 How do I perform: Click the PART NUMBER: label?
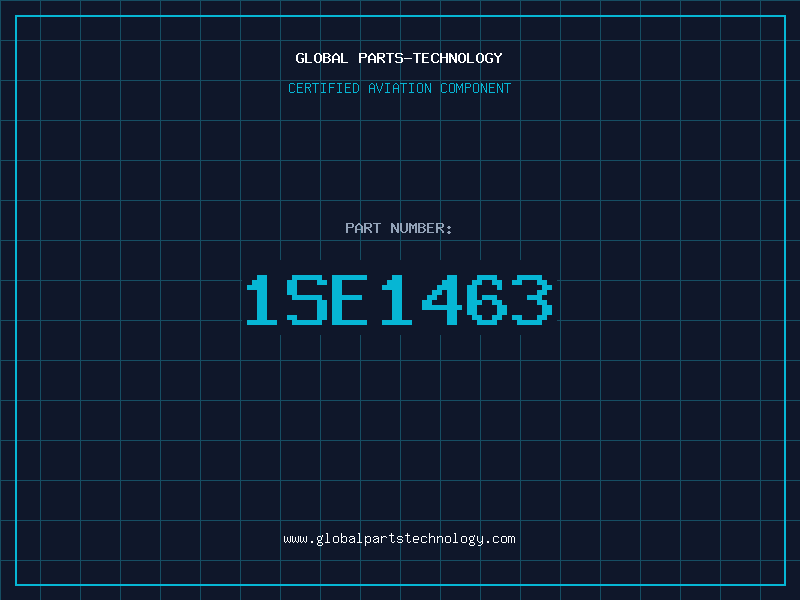click(399, 228)
